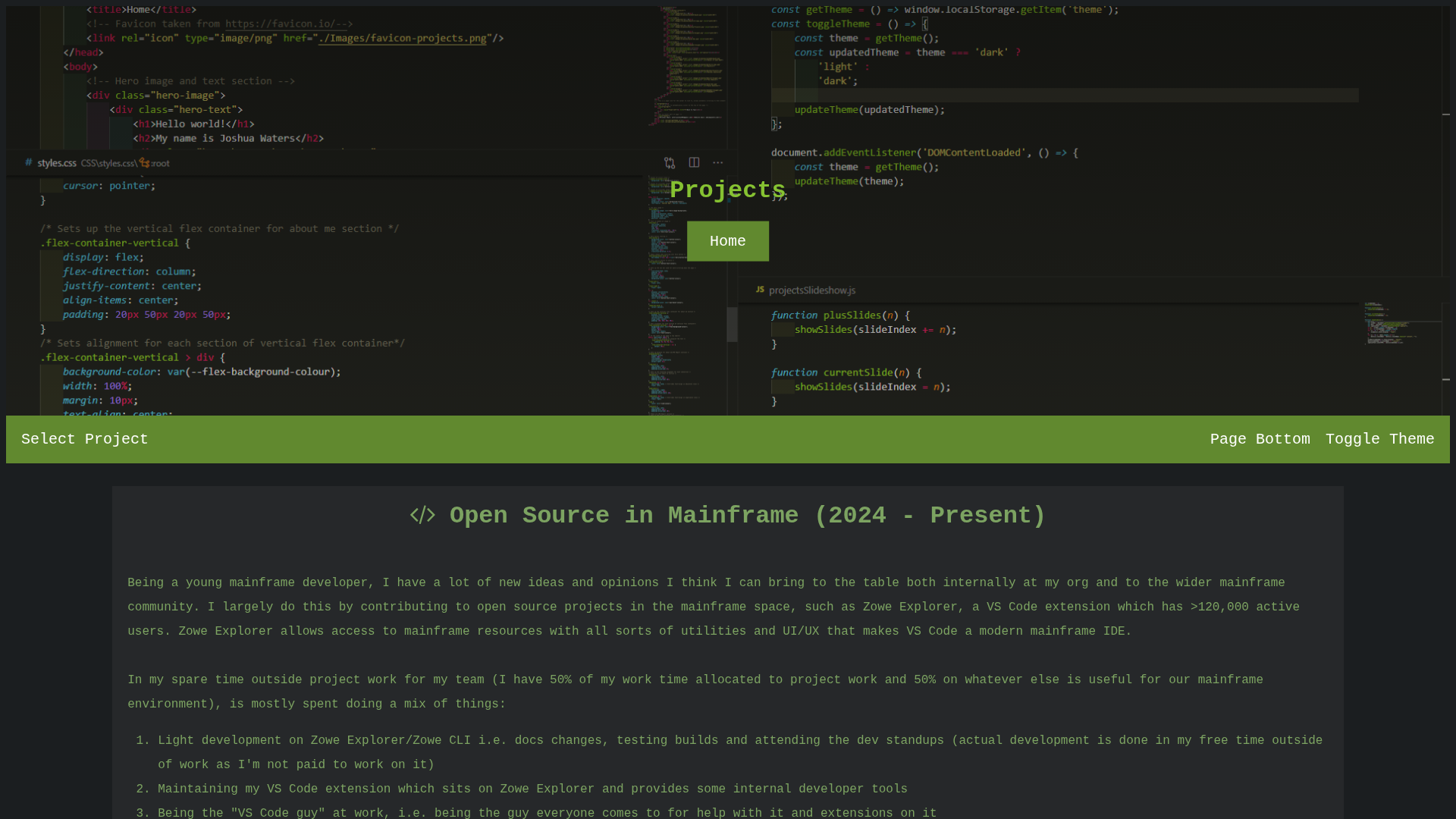Open the Select Project dropdown
This screenshot has width=1456, height=819.
point(84,439)
